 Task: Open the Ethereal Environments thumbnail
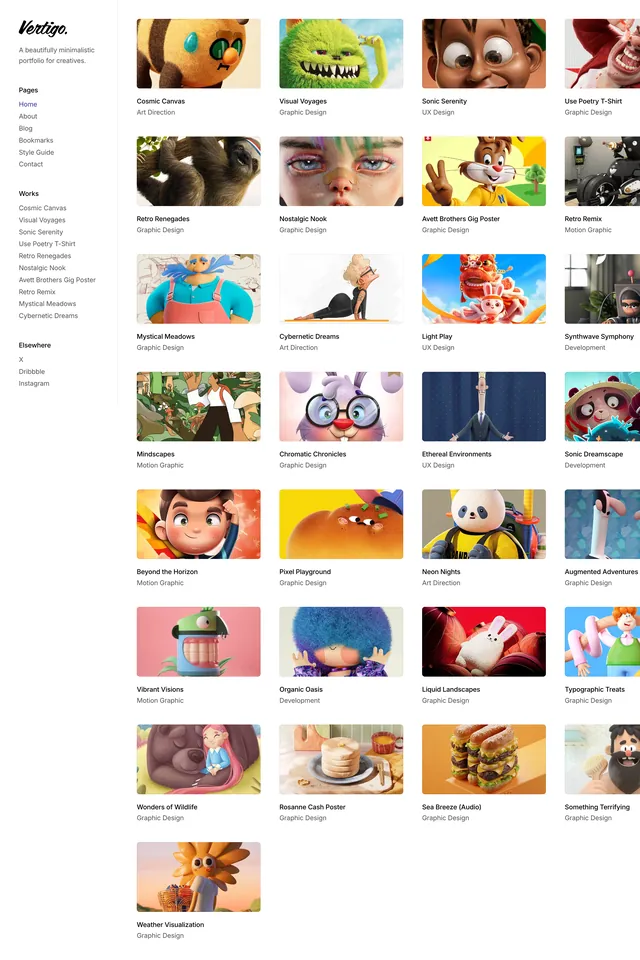click(x=484, y=407)
